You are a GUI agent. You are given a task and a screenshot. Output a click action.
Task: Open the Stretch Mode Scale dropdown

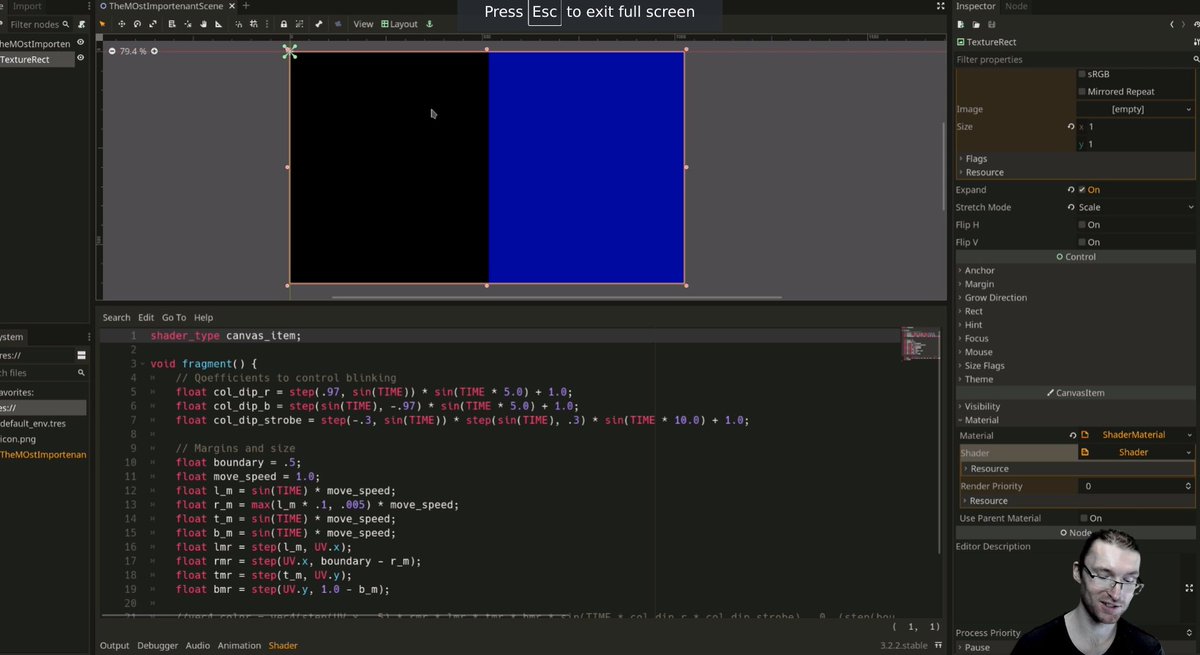coord(1135,207)
